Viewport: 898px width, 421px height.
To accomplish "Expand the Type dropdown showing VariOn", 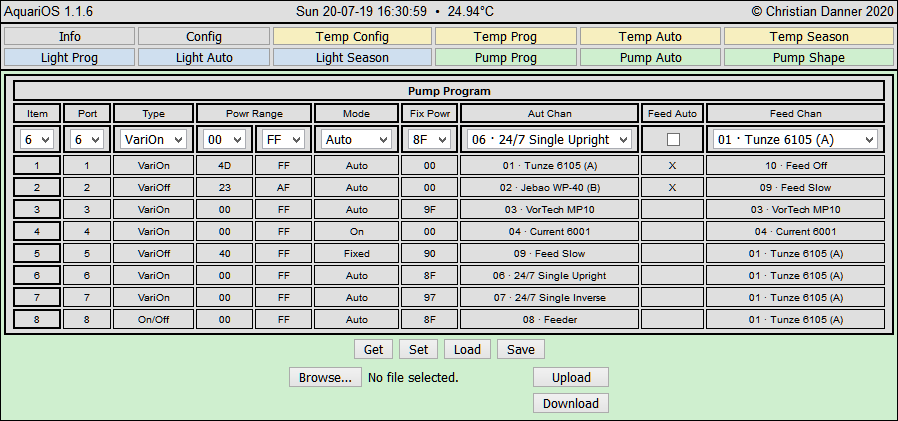I will [153, 139].
